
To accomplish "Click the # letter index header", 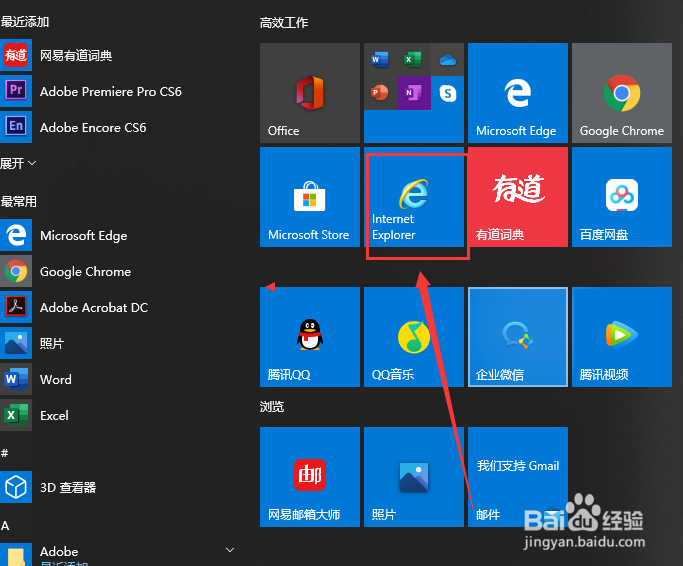I will (4, 453).
